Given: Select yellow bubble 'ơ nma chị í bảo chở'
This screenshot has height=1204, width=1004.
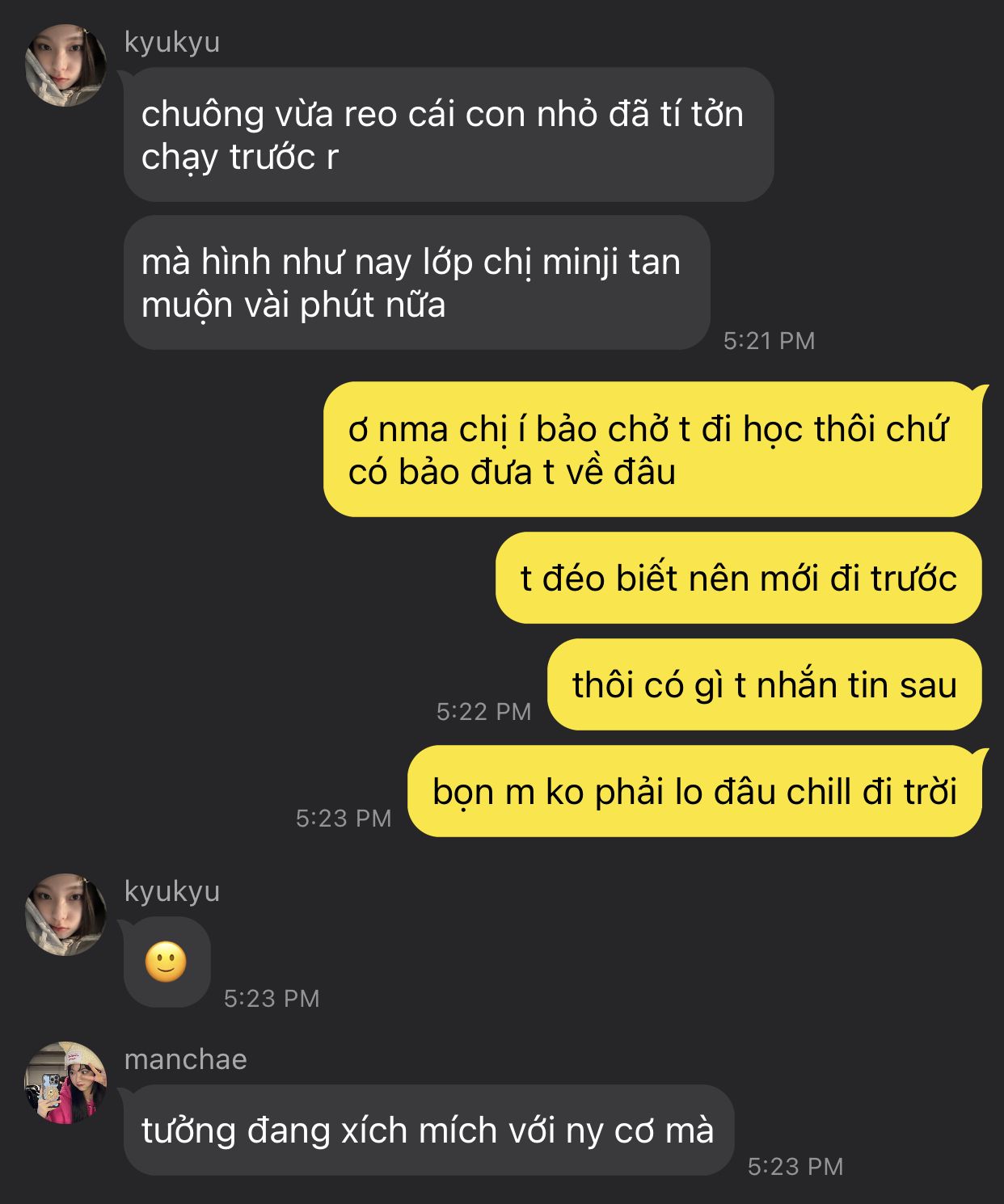Looking at the screenshot, I should tap(653, 449).
